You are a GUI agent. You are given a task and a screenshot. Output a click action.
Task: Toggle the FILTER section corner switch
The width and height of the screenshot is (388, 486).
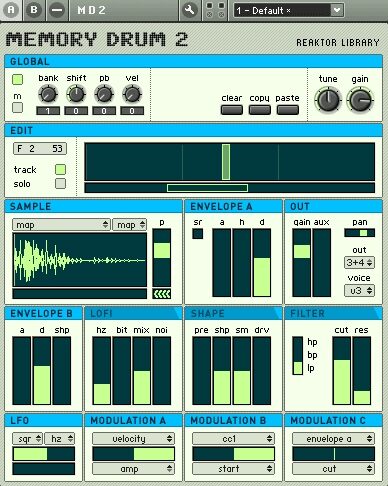pyautogui.click(x=377, y=313)
